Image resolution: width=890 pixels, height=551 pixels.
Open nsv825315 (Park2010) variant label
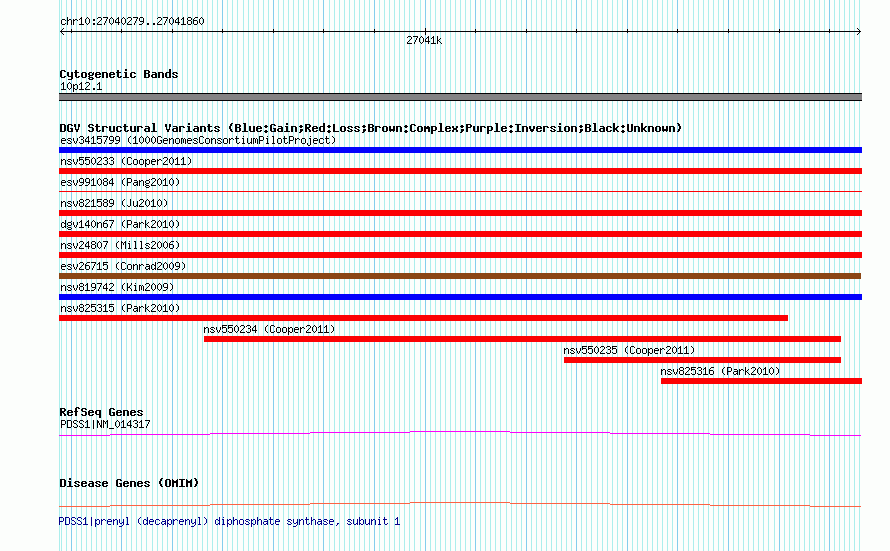tap(120, 308)
